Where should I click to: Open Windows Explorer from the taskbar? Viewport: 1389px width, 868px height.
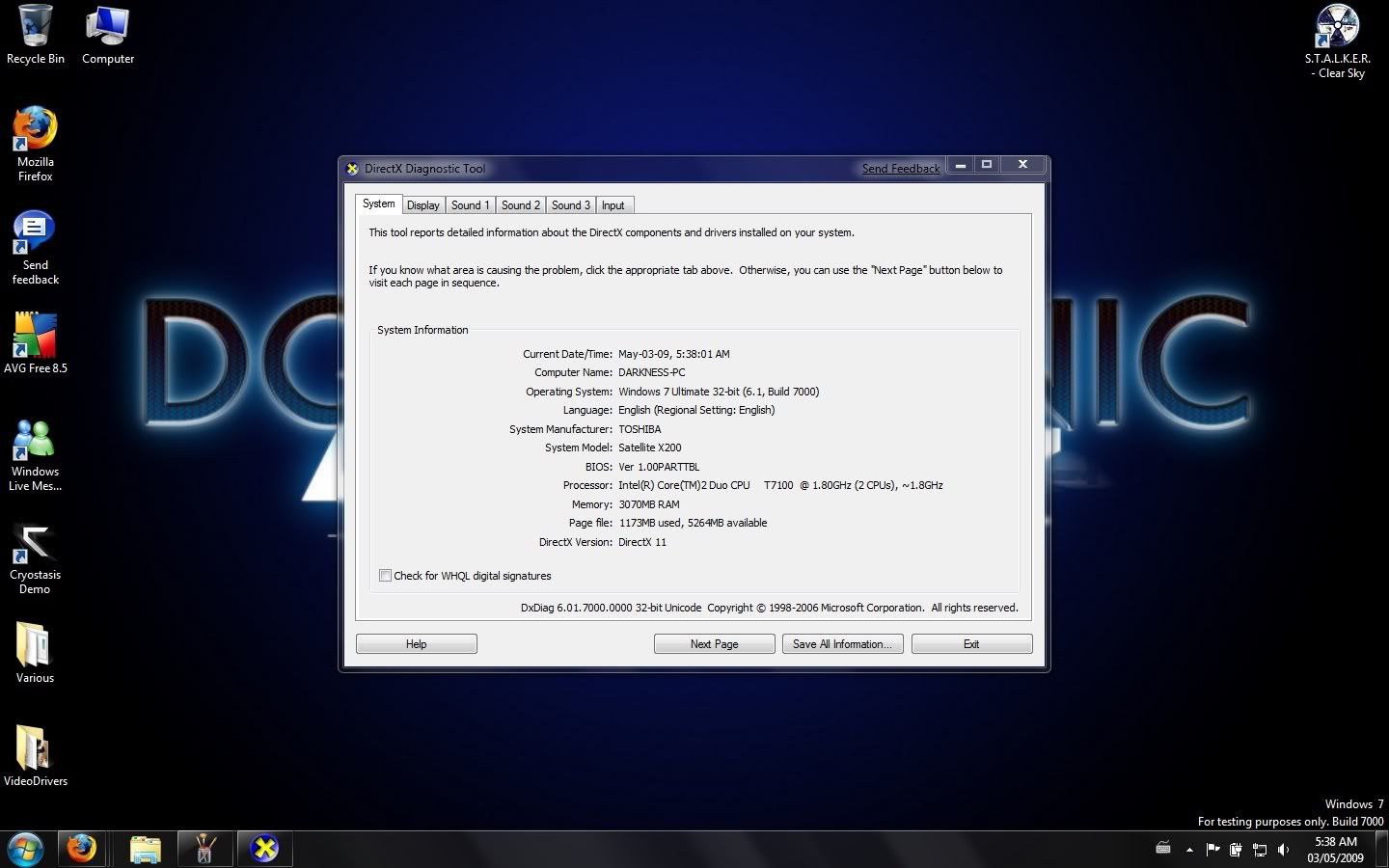[146, 850]
